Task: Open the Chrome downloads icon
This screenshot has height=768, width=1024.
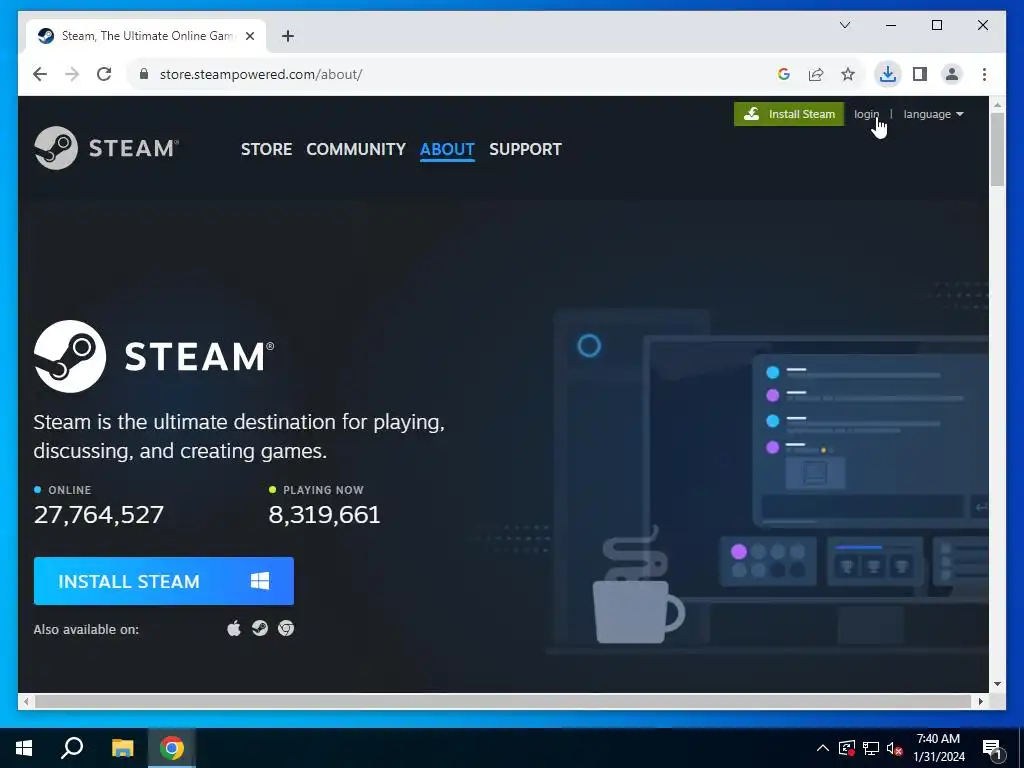Action: [x=888, y=74]
